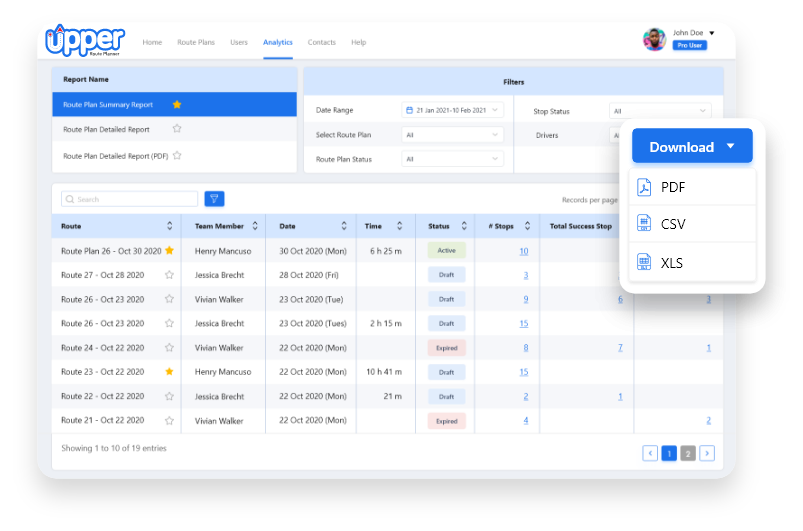
Task: Click the filter funnel icon button
Action: tap(214, 199)
